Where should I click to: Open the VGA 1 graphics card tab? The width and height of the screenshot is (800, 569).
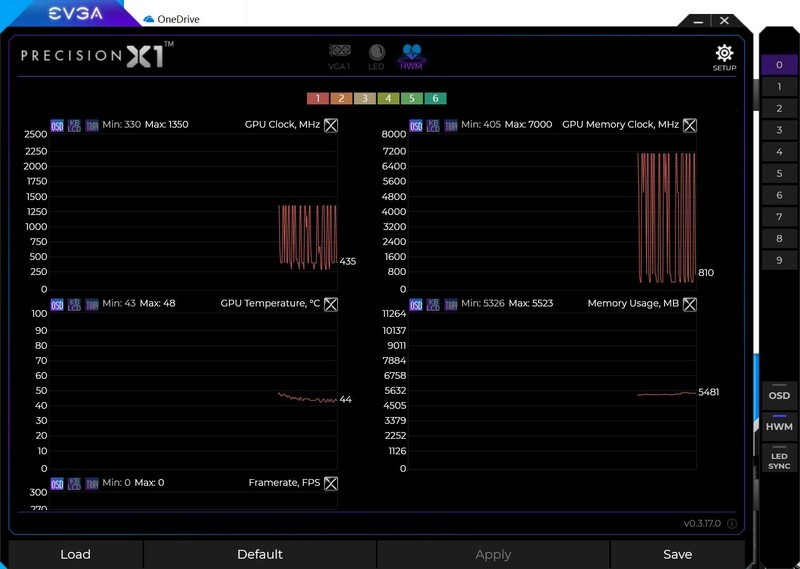coord(339,57)
